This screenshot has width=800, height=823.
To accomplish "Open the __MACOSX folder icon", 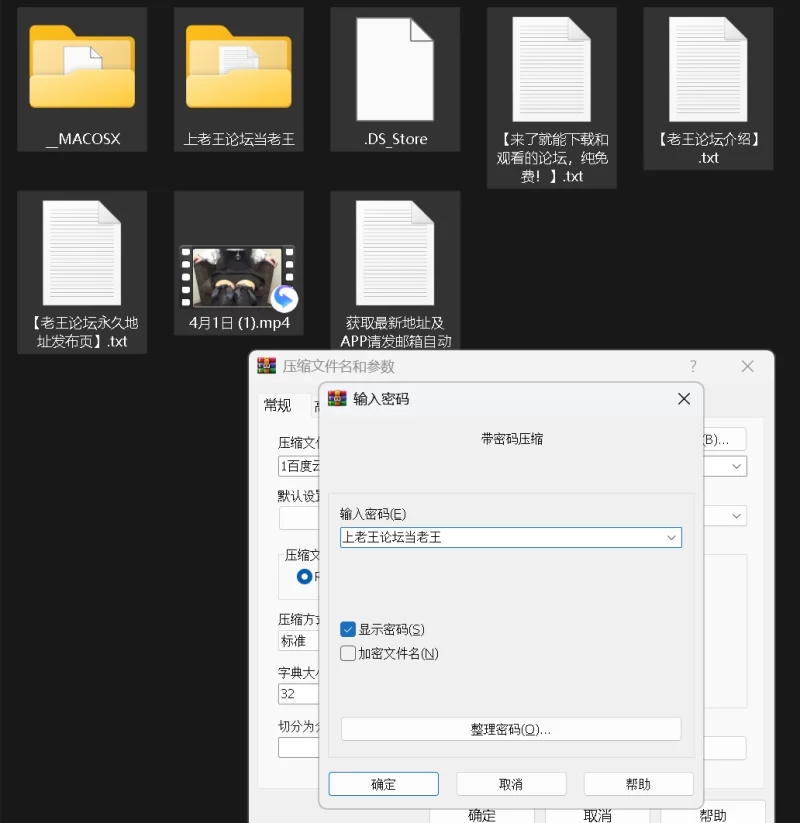I will click(x=82, y=68).
